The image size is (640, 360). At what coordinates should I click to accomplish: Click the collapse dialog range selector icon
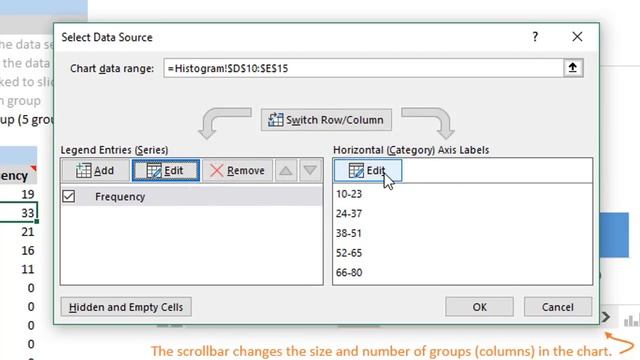coord(573,68)
